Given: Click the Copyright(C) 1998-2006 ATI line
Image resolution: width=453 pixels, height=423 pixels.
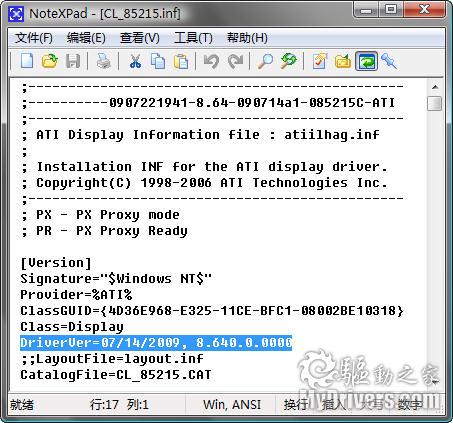Looking at the screenshot, I should click(204, 183).
